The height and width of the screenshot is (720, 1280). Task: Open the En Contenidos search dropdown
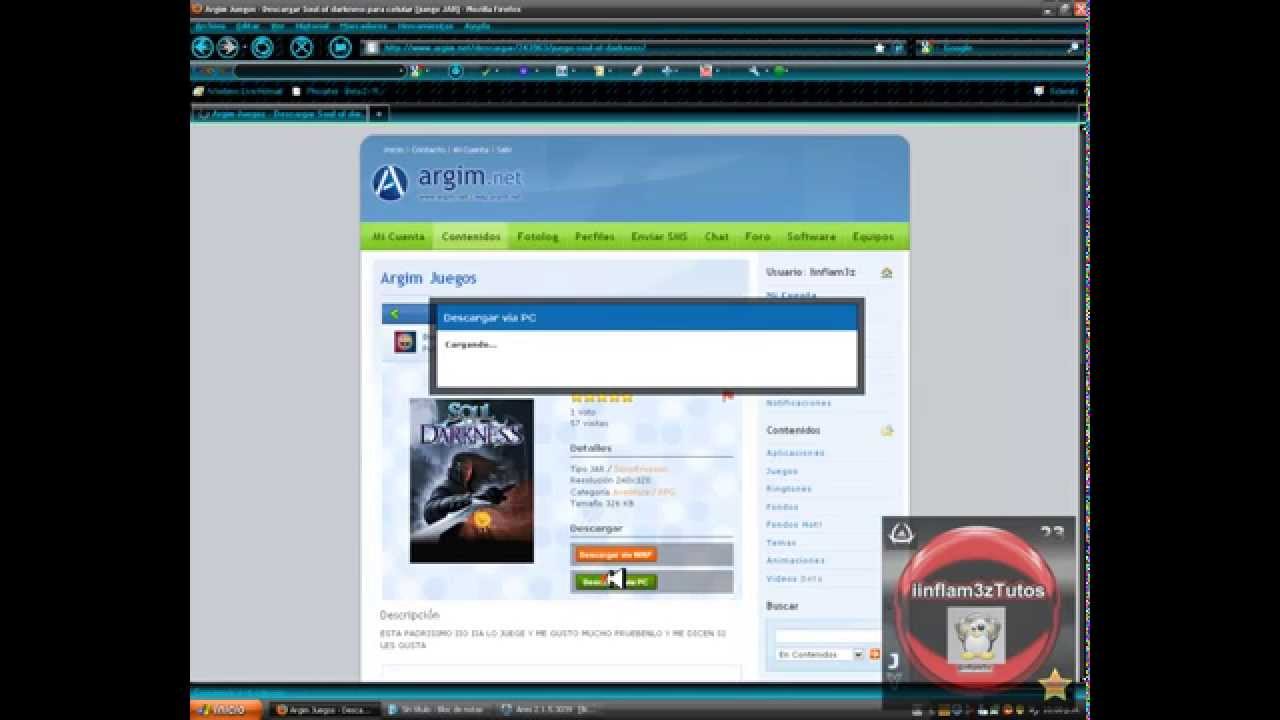(820, 655)
